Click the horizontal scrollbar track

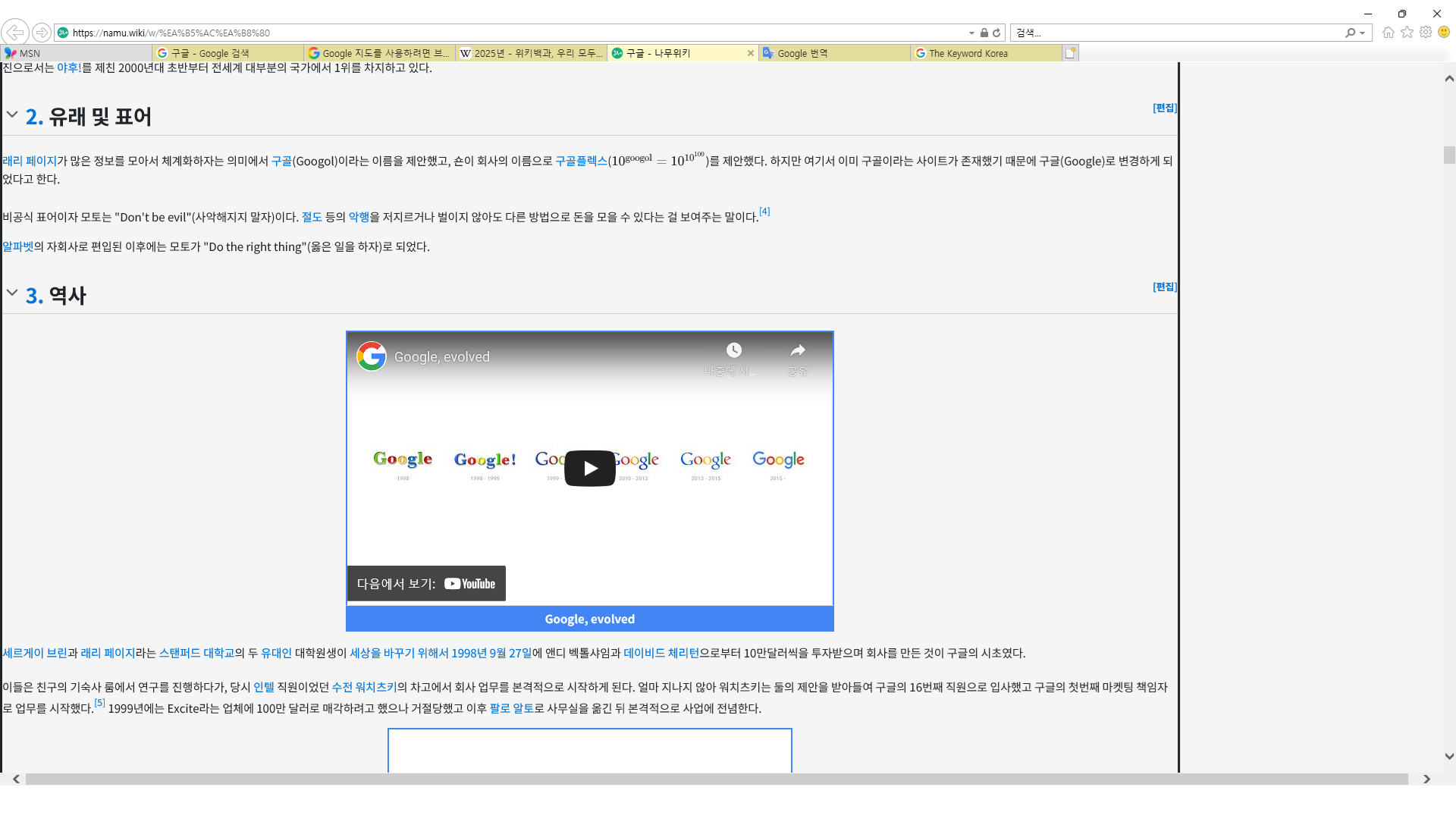717,779
